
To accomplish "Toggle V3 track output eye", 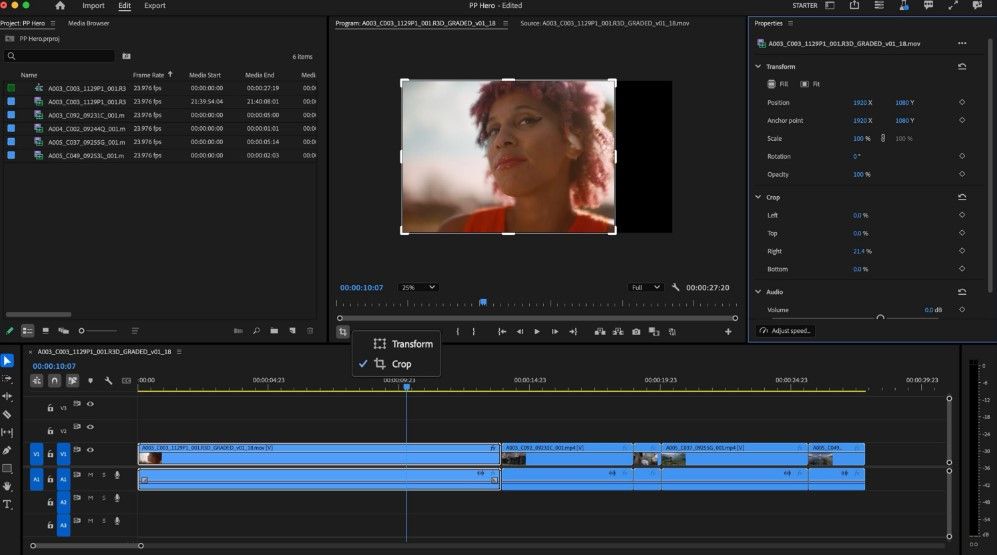I will tap(90, 404).
